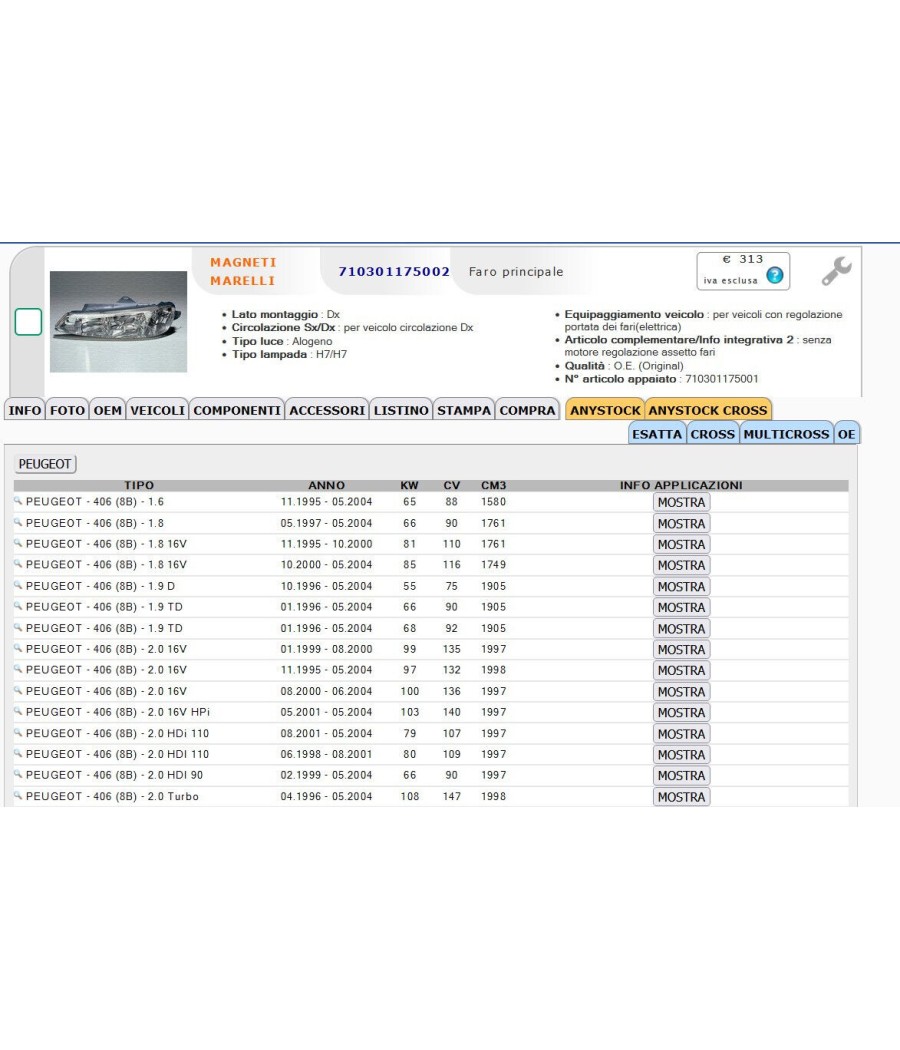The image size is (900, 1050).
Task: Click magnifier icon beside 406 1.8 row
Action: tap(18, 522)
